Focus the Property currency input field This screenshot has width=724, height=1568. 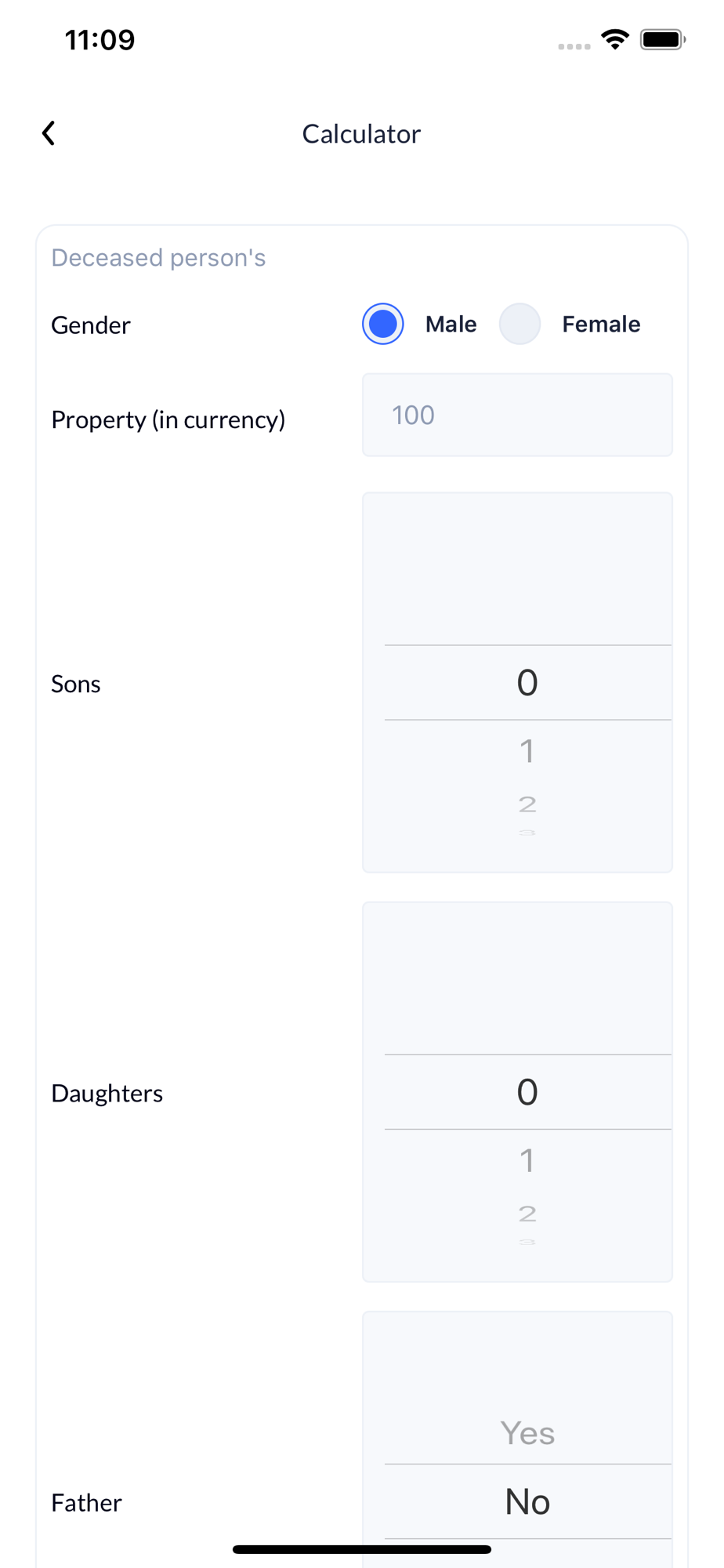click(517, 415)
